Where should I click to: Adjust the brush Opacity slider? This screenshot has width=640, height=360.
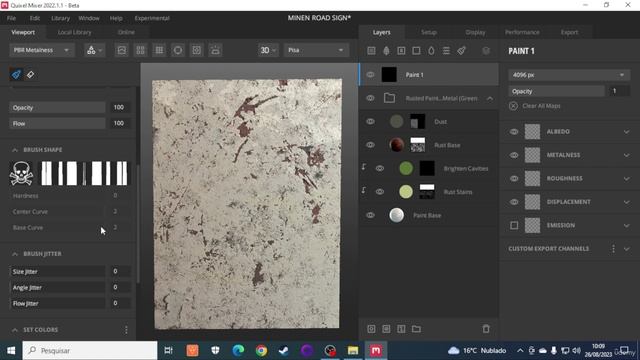coord(57,107)
